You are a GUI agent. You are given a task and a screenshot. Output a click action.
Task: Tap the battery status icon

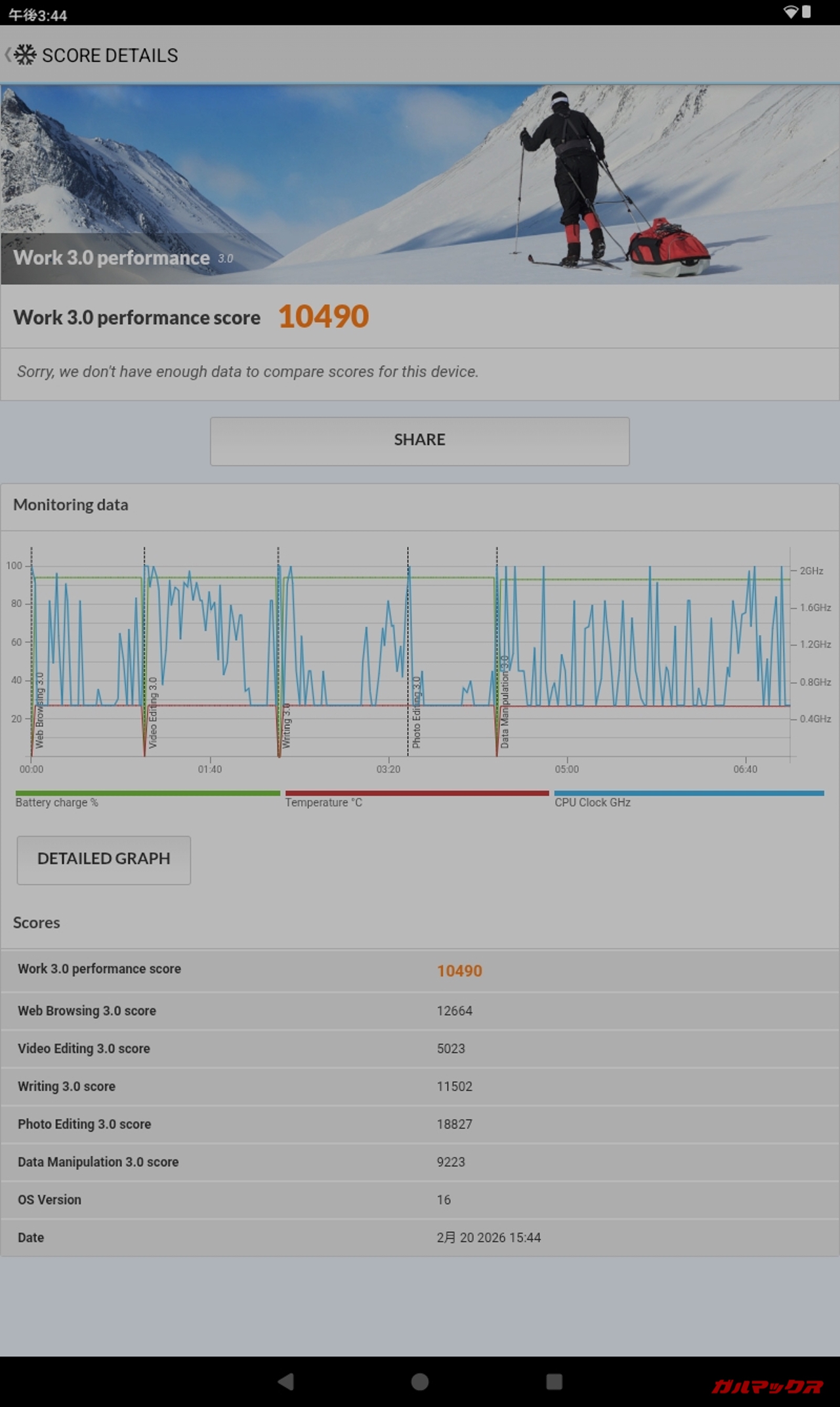[x=807, y=12]
